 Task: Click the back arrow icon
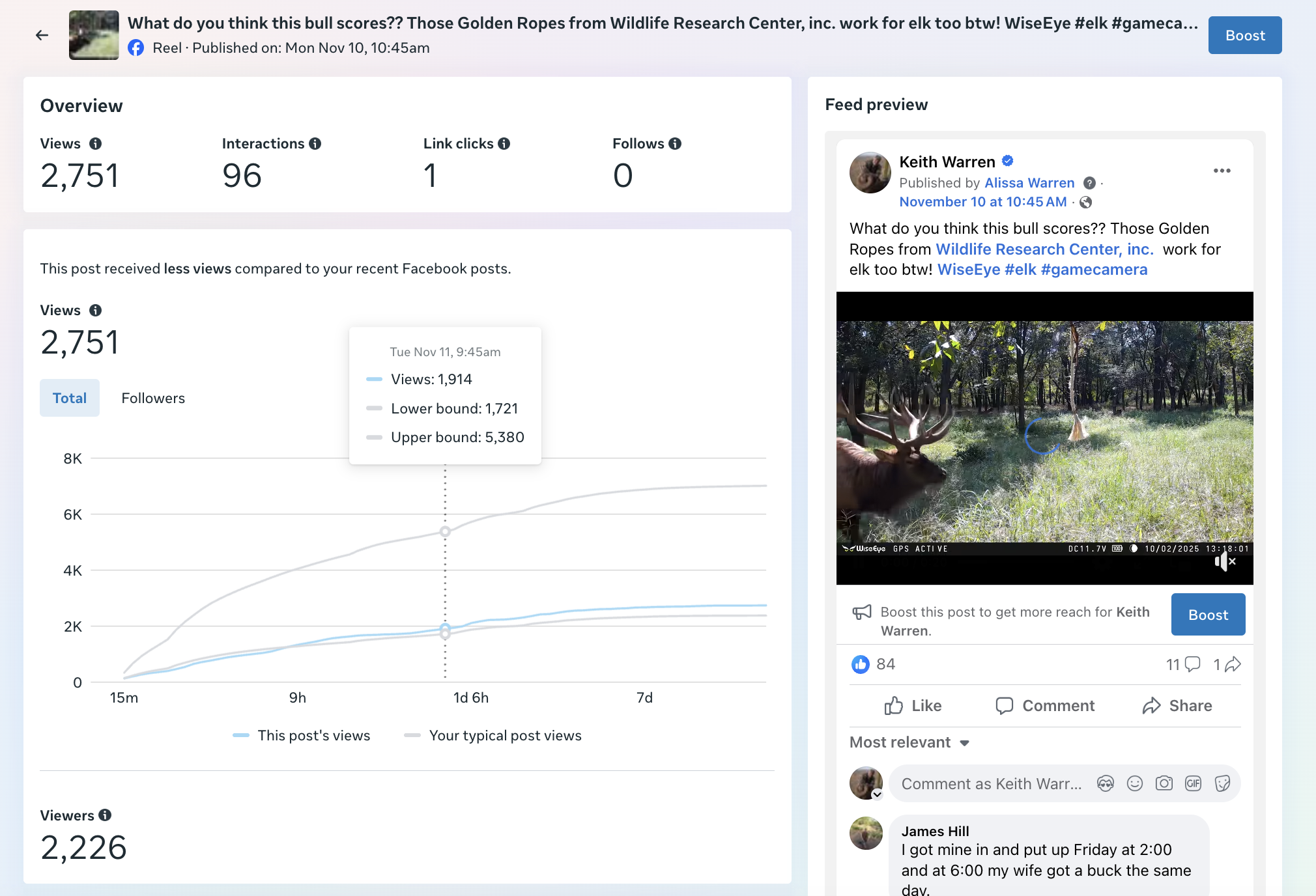[42, 35]
